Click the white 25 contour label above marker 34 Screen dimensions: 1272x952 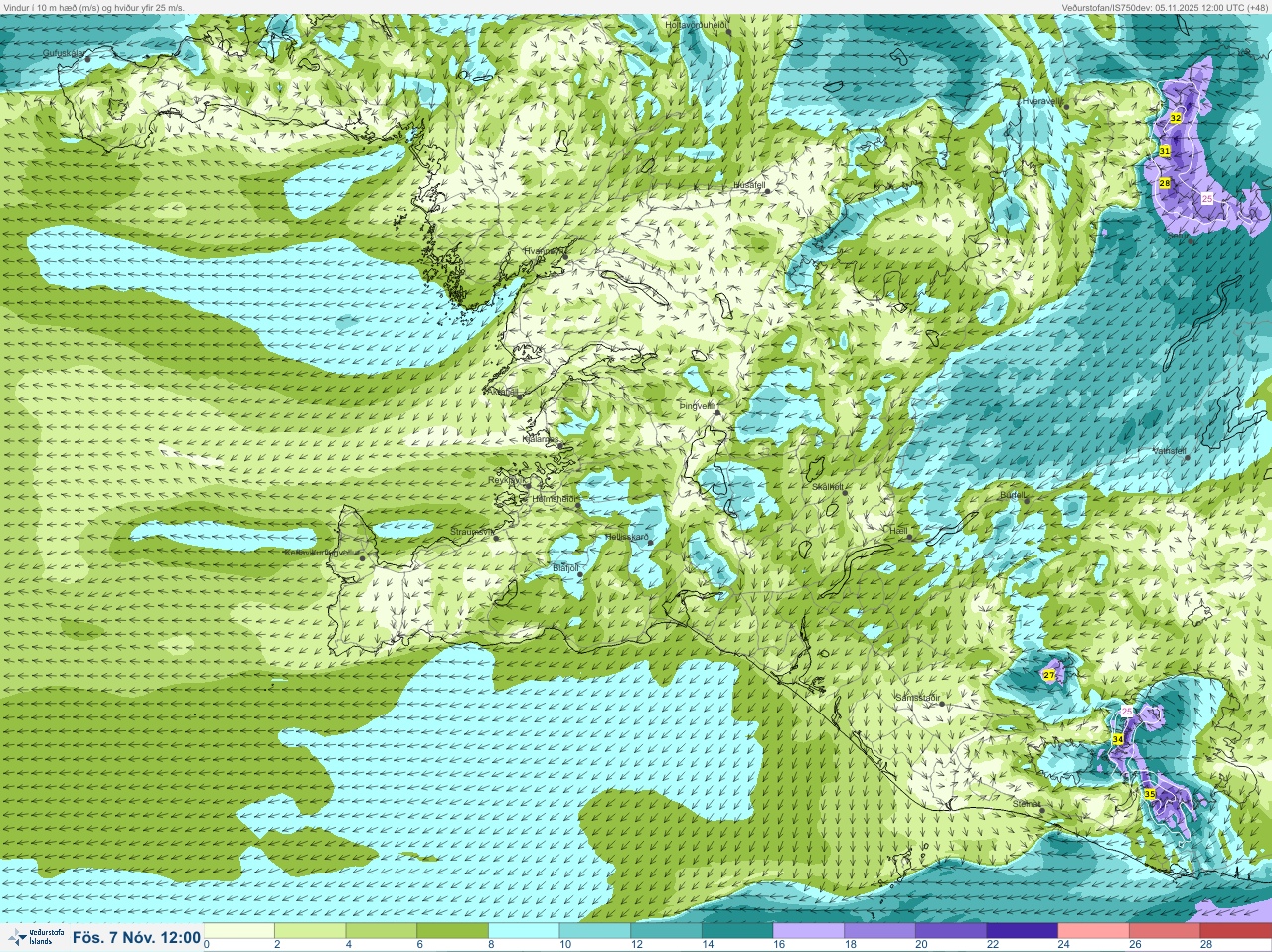point(1127,712)
